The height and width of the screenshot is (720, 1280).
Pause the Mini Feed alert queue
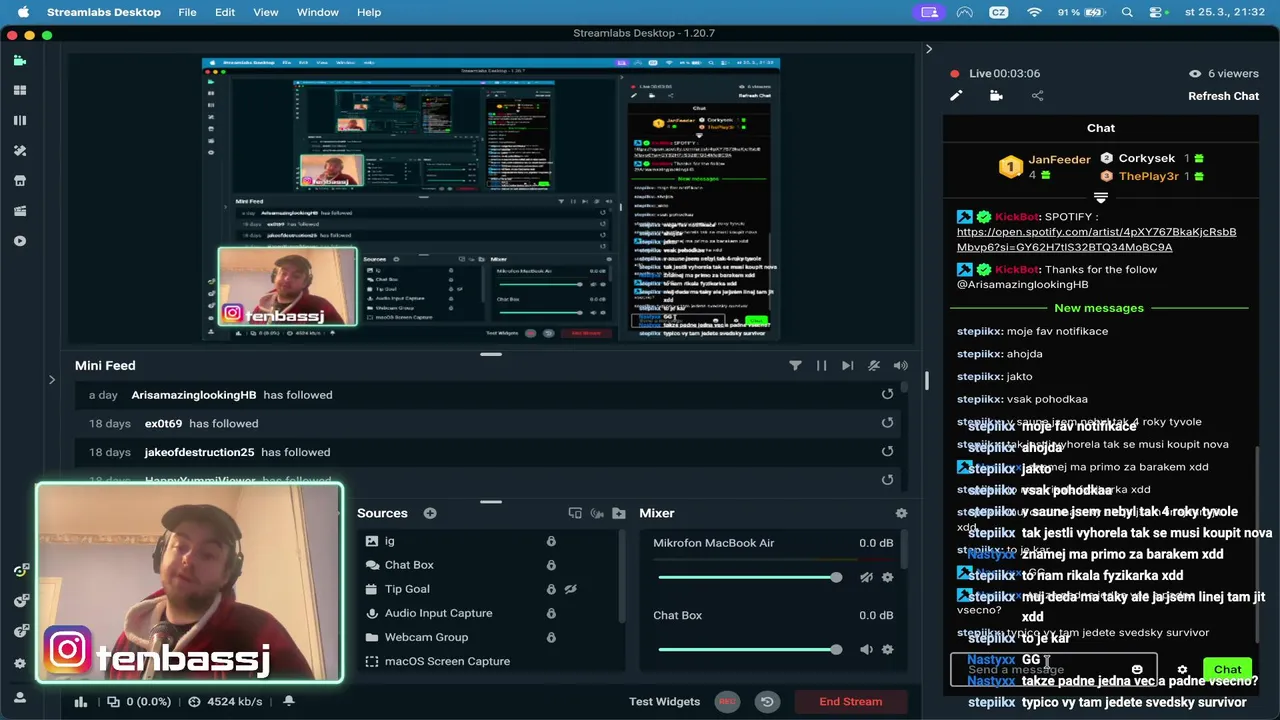tap(821, 366)
